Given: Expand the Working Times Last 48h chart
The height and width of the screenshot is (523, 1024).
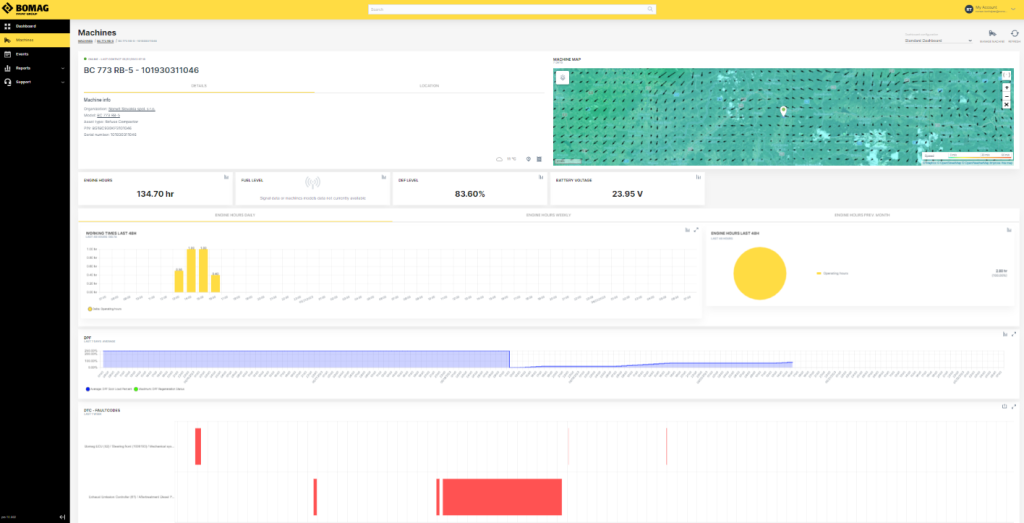Looking at the screenshot, I should pyautogui.click(x=696, y=230).
